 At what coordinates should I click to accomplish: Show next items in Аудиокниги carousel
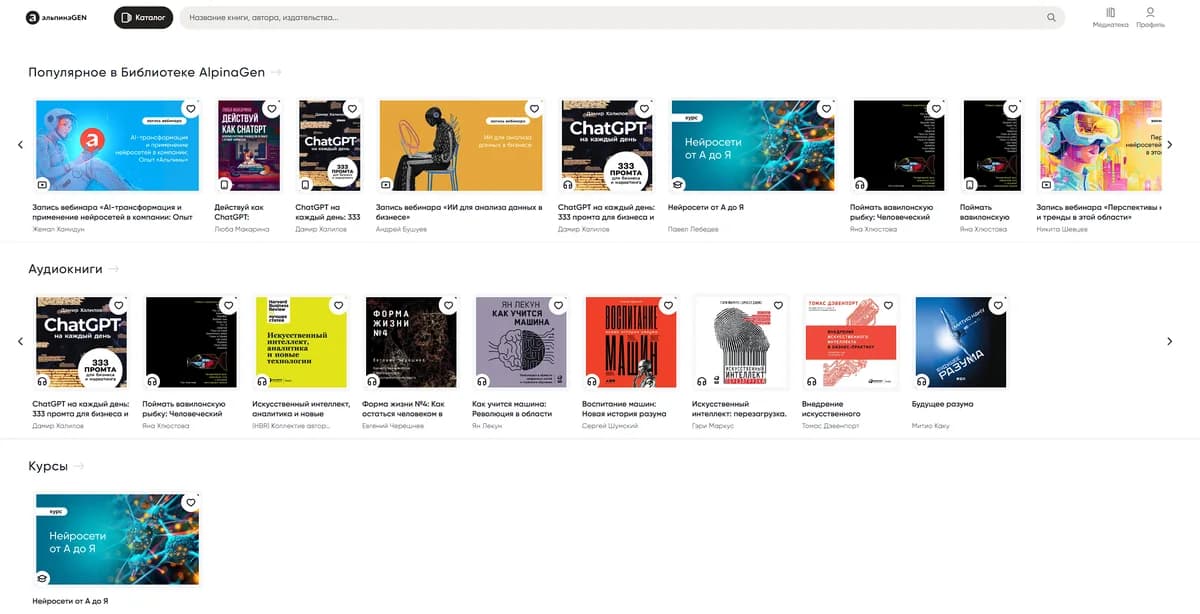pos(1169,341)
